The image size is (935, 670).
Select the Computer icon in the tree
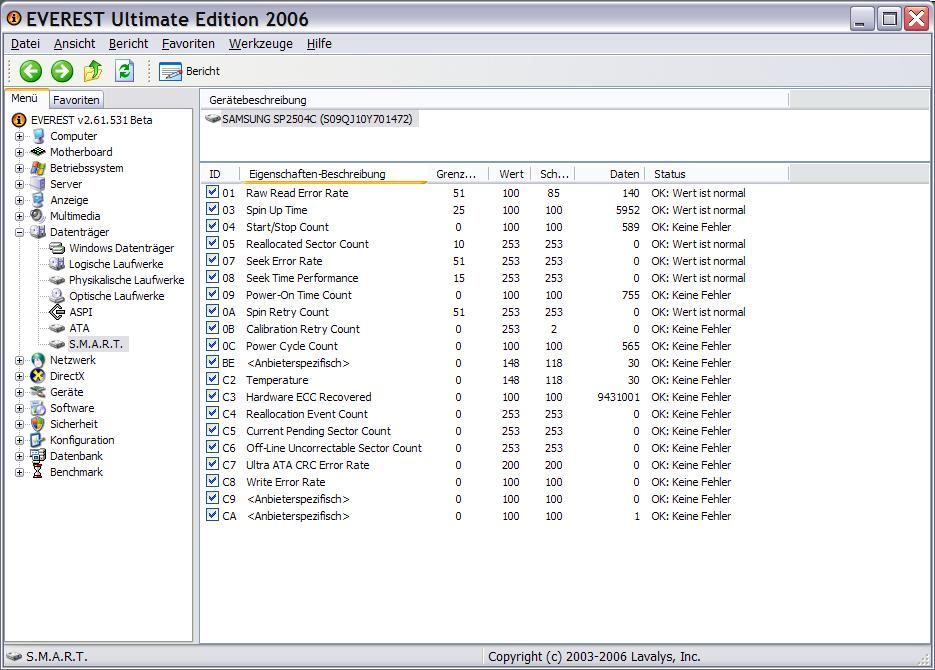(x=38, y=136)
